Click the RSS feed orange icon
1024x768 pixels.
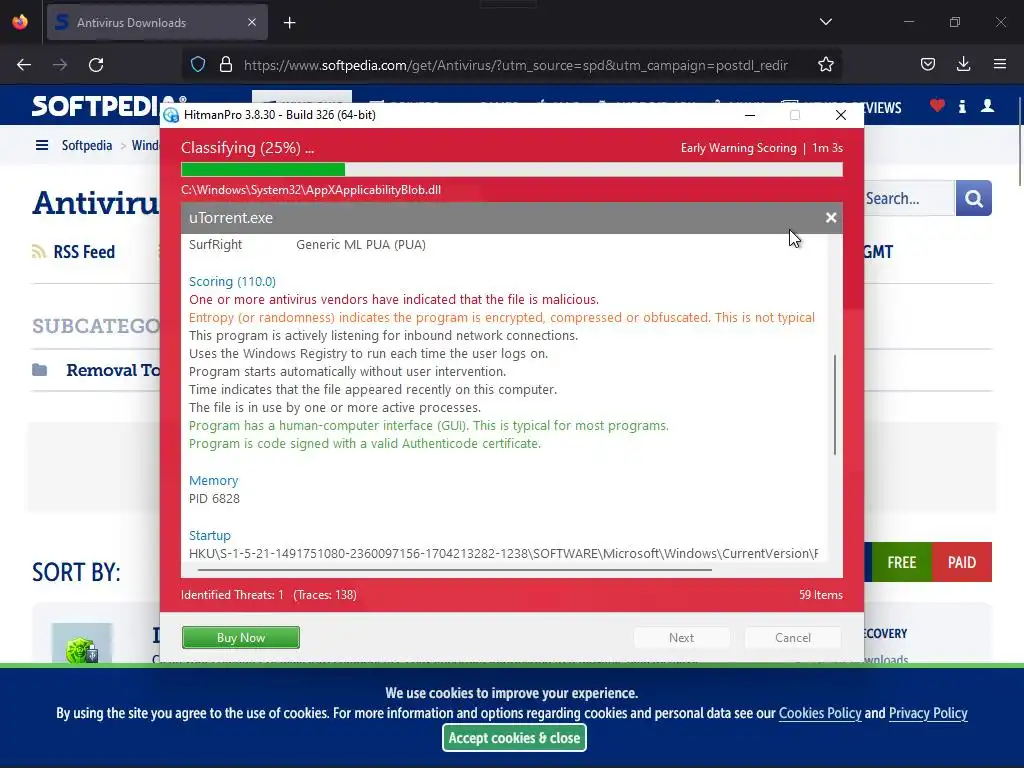point(39,251)
